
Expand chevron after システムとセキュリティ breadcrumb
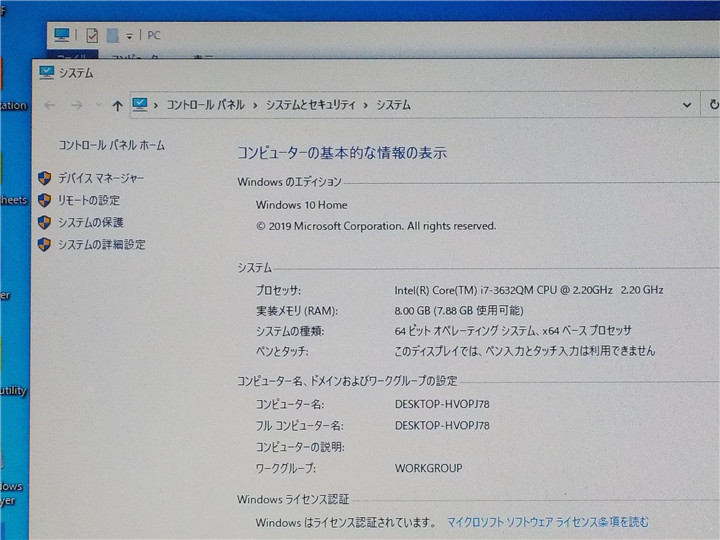366,106
